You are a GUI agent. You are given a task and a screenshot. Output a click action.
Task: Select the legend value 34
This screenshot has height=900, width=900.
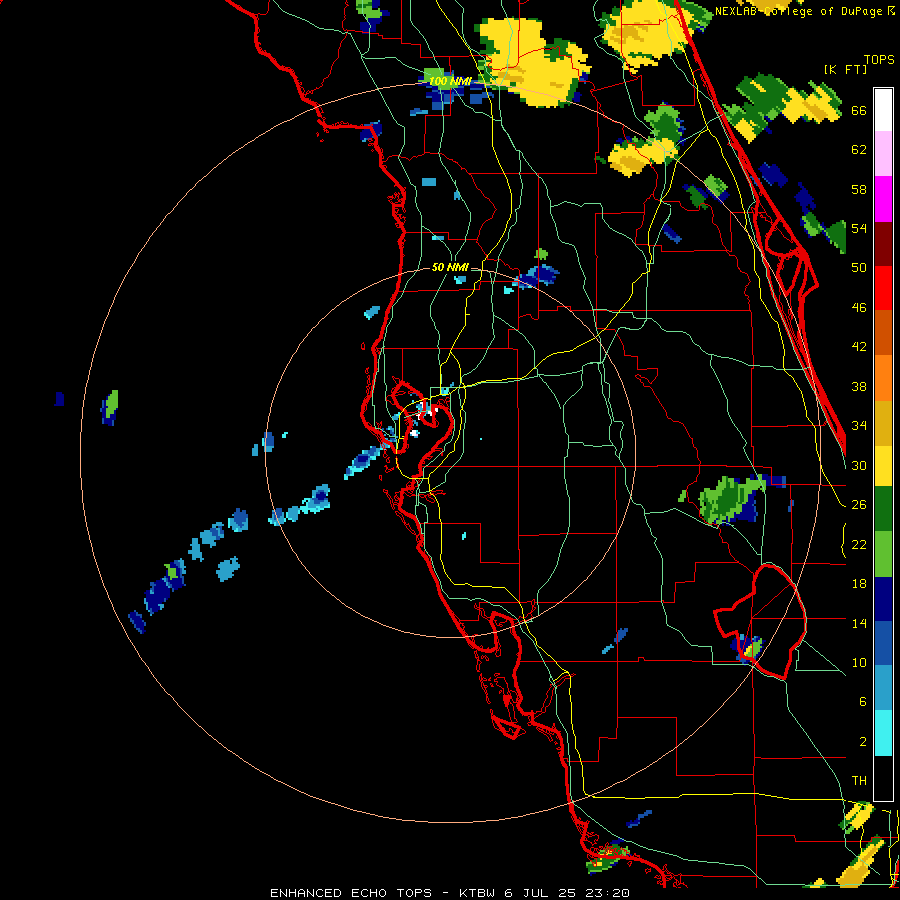(x=859, y=426)
